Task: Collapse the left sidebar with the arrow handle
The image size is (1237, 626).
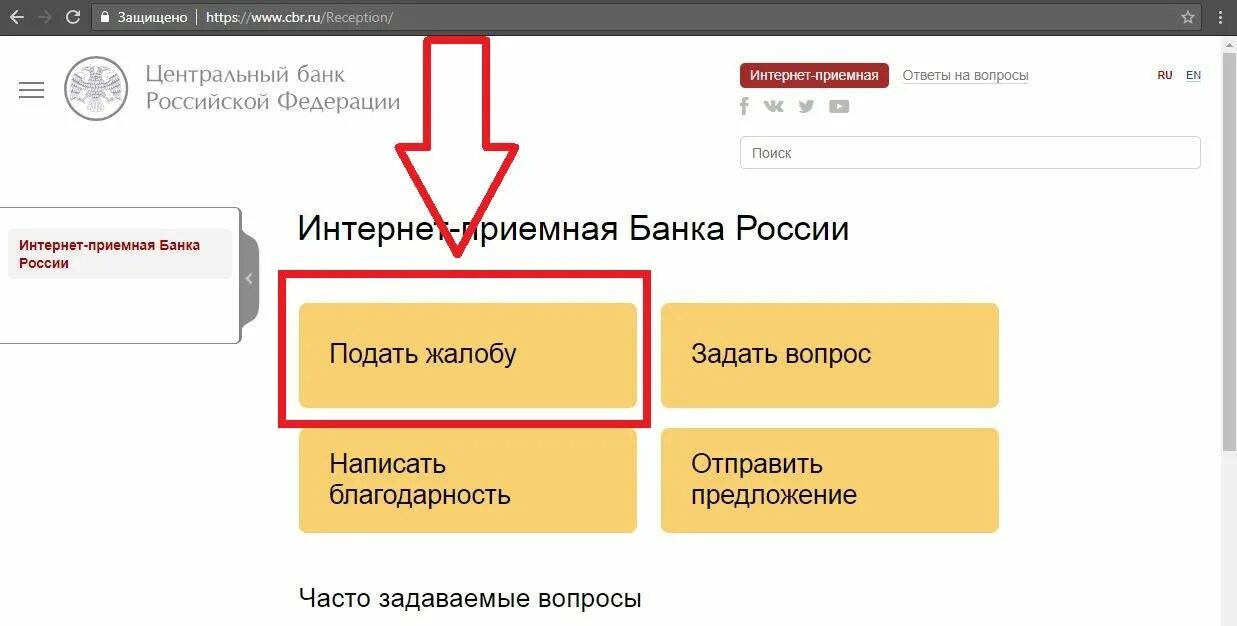Action: (249, 279)
